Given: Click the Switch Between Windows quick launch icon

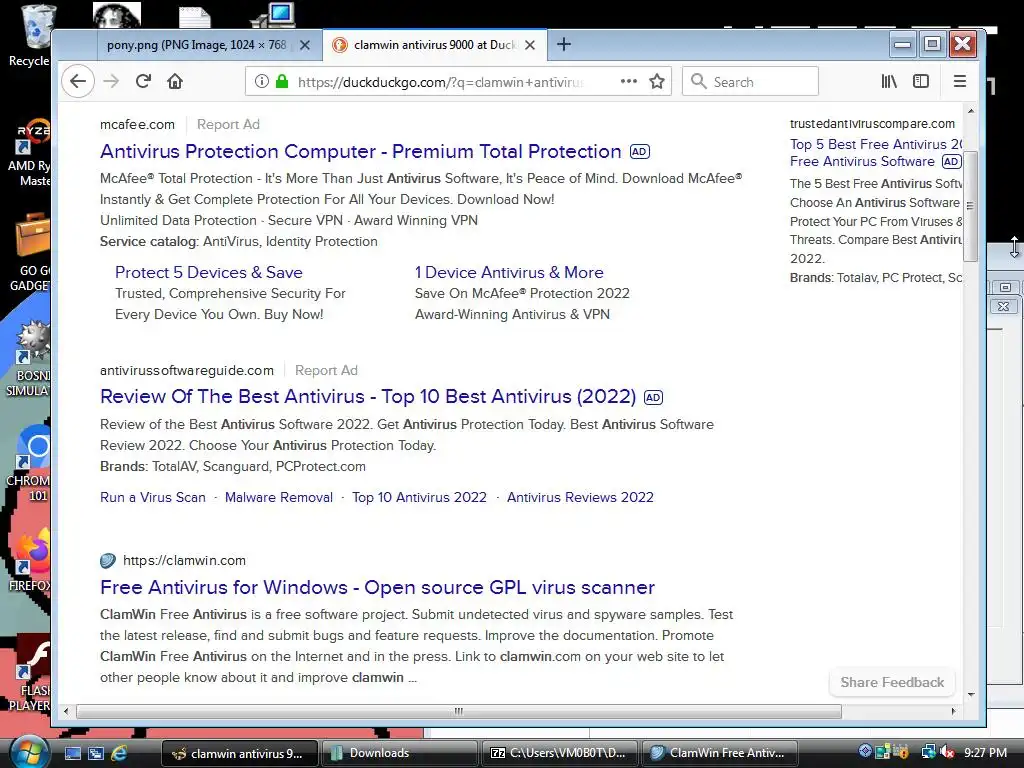Looking at the screenshot, I should pos(96,753).
